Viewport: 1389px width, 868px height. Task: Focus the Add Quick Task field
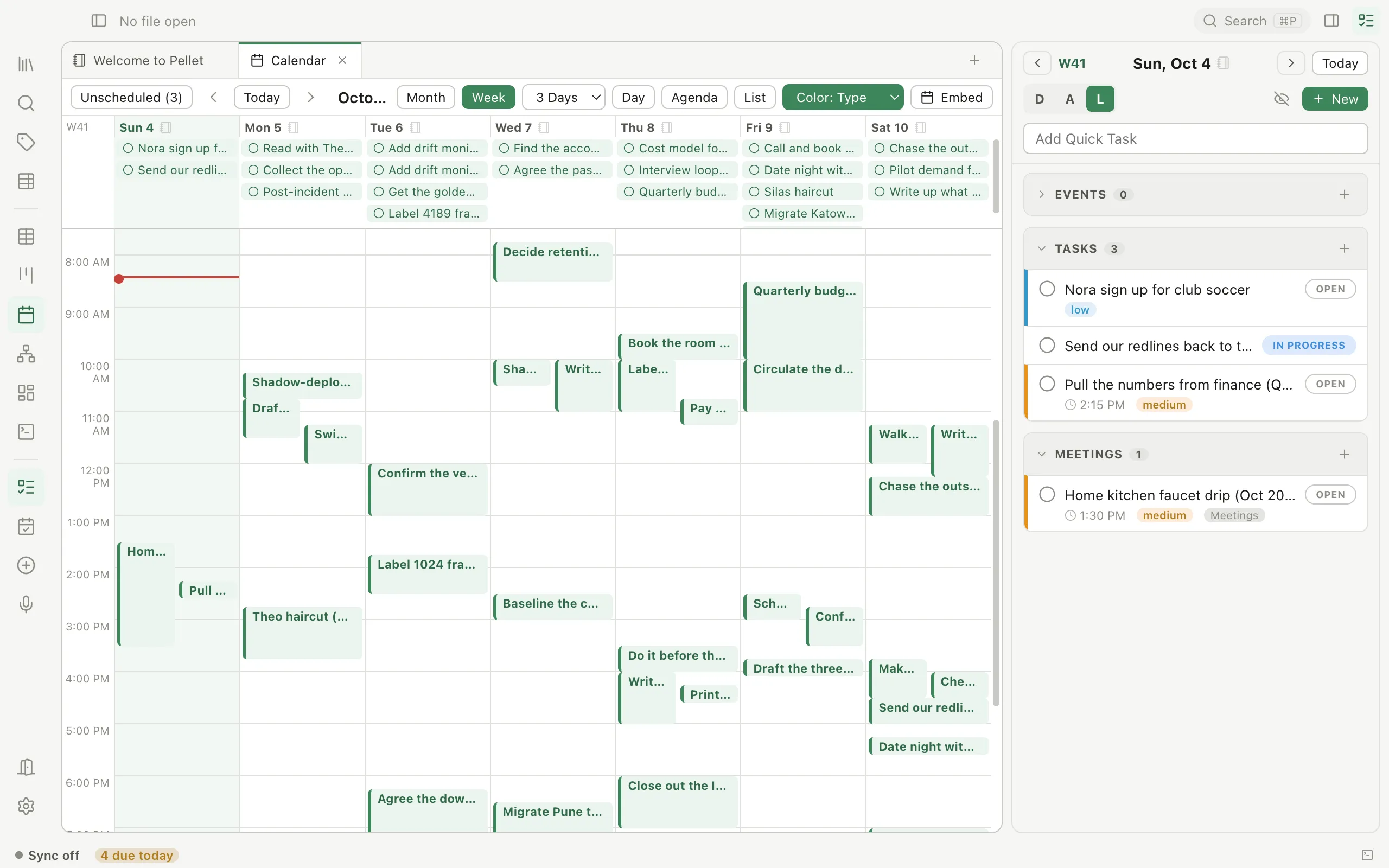[1196, 138]
